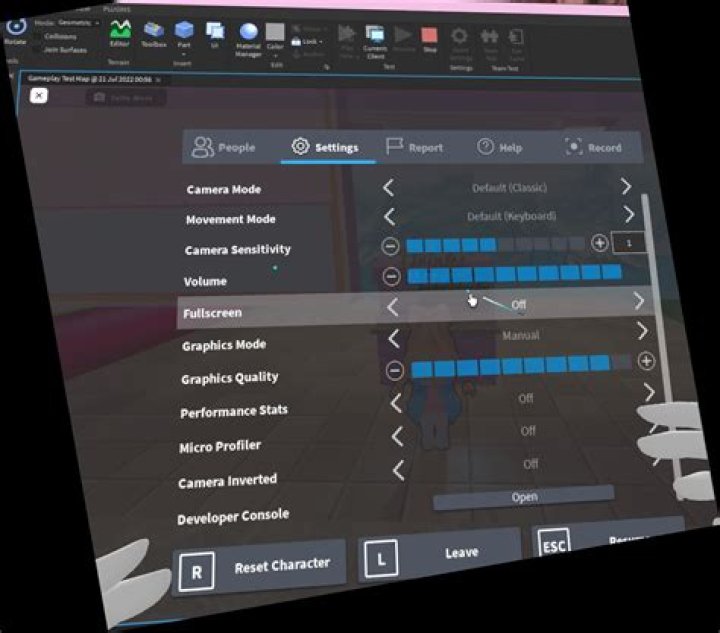Insert a Part from the toolbar
Screen dimensions: 720x633
coord(184,34)
